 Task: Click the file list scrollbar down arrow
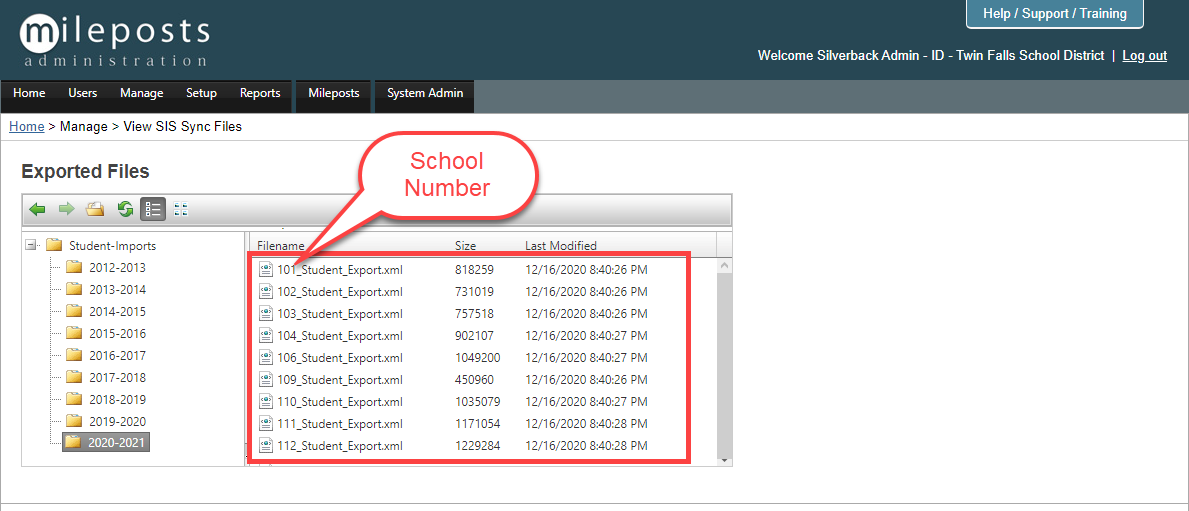point(724,459)
